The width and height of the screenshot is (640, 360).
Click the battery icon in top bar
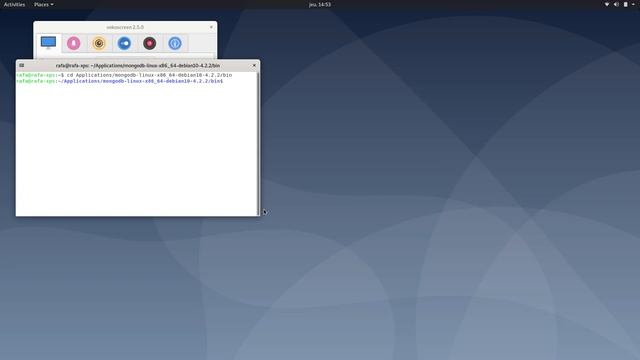pyautogui.click(x=626, y=4)
